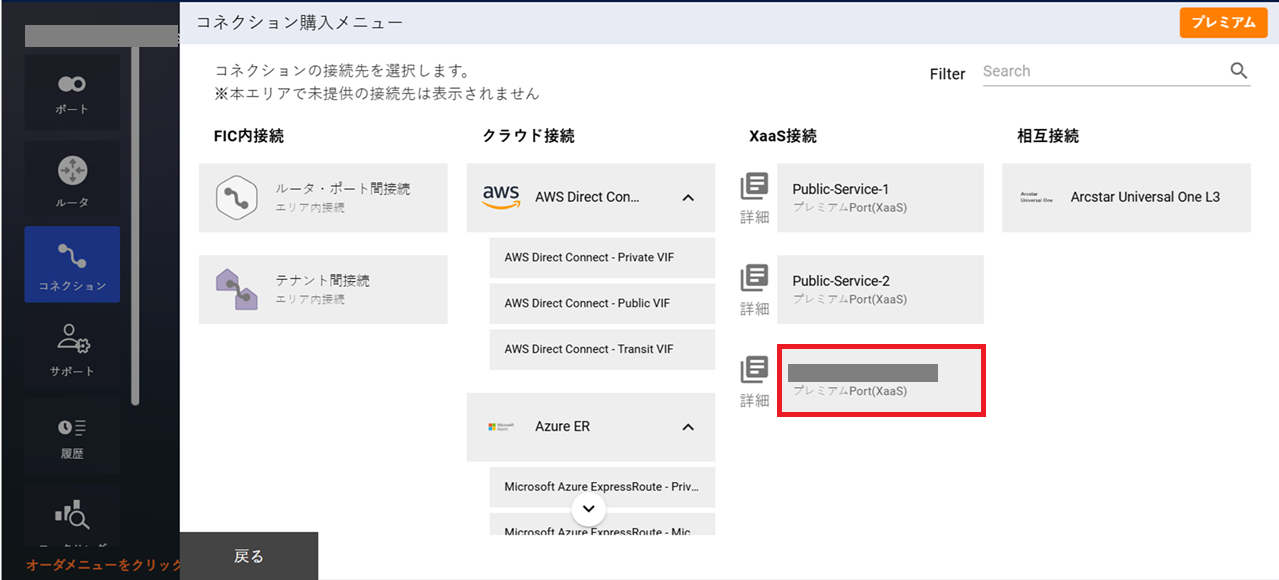
Task: Collapse the Azure ER section
Action: (688, 427)
